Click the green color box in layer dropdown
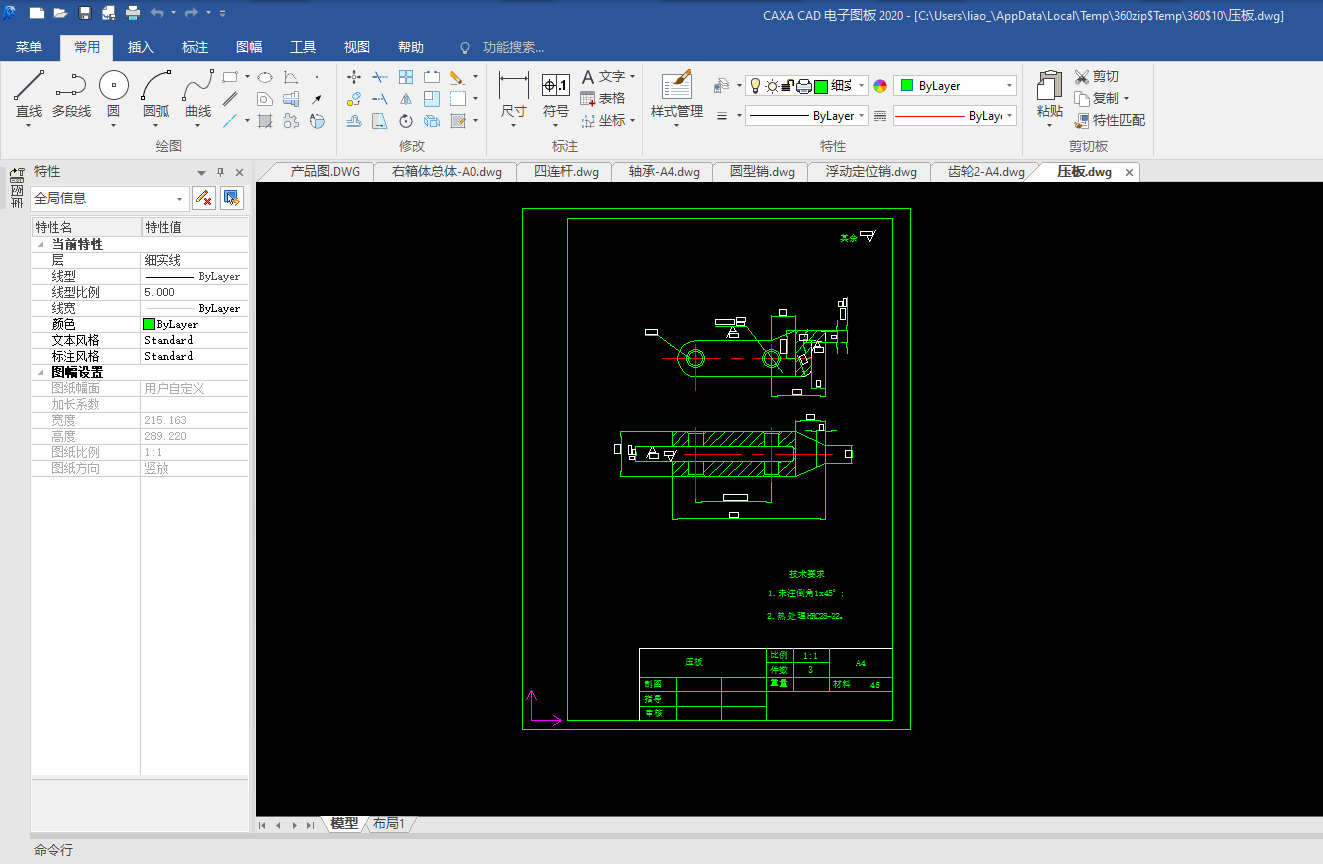This screenshot has width=1323, height=864. pos(820,86)
